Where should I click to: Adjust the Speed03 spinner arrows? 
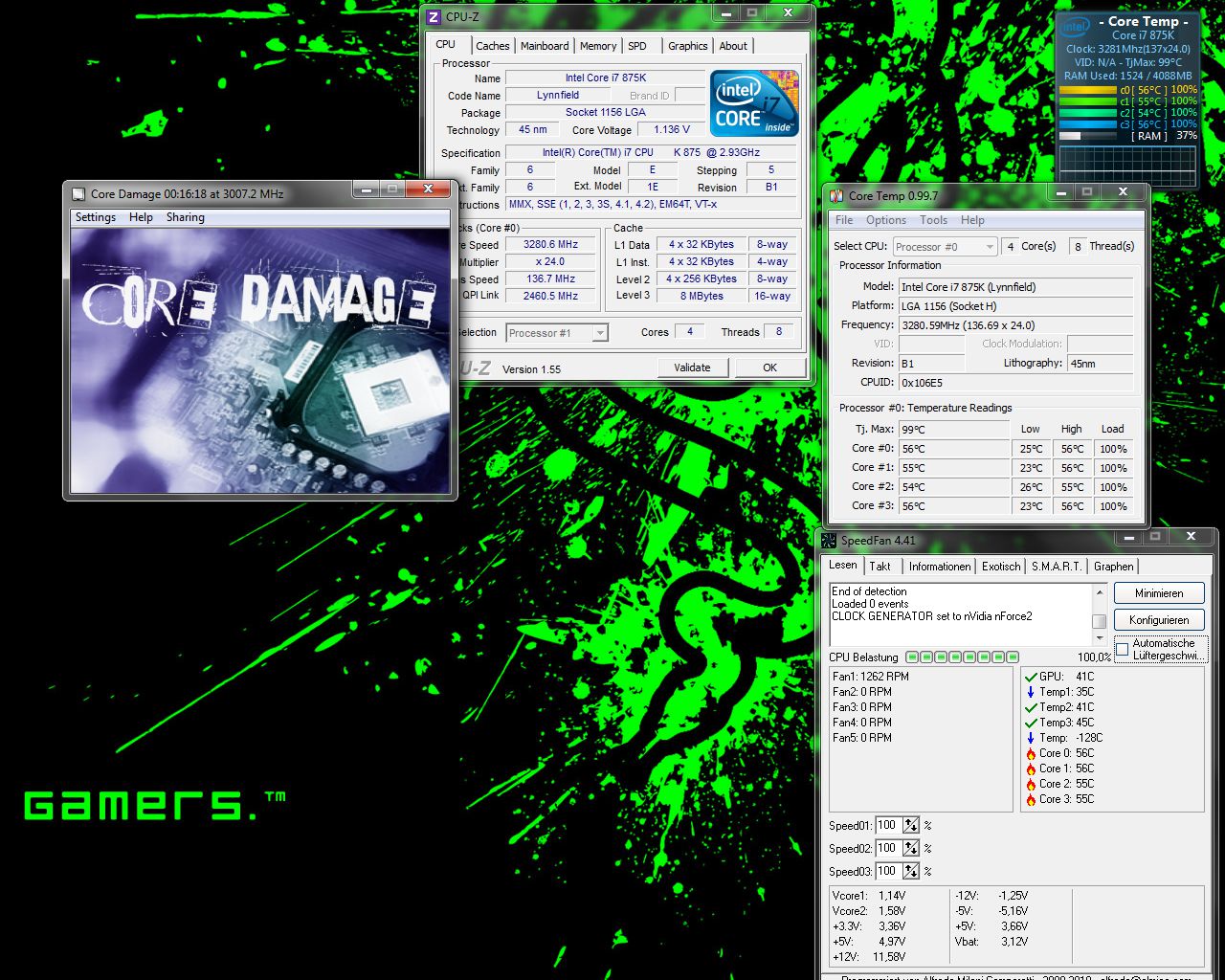[x=911, y=871]
